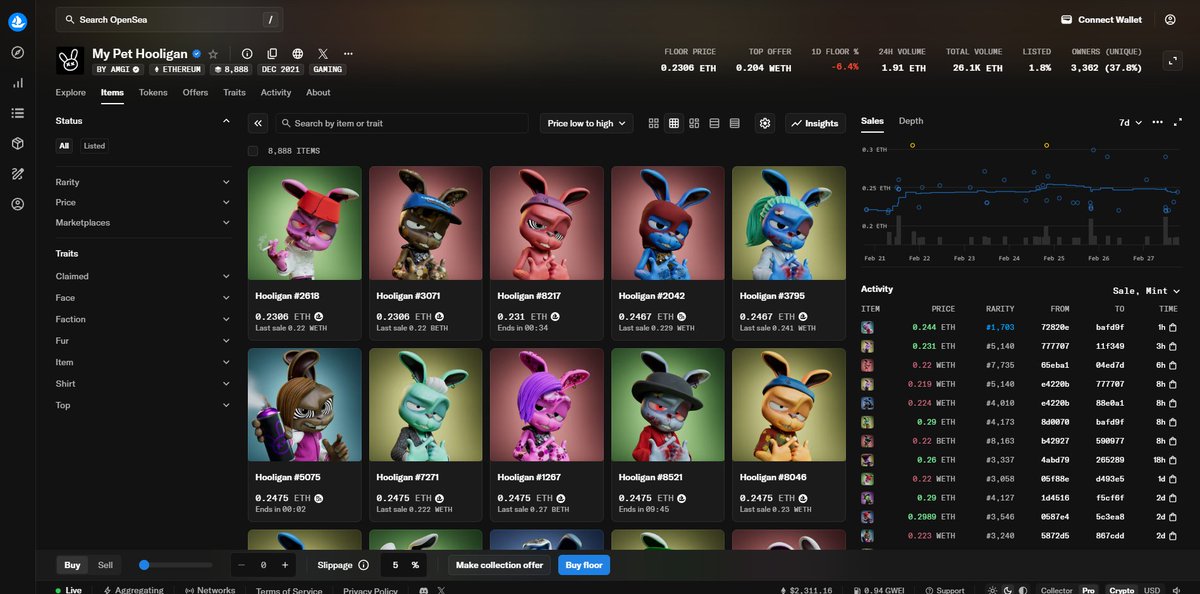Open the 7d chart time range dropdown

click(x=1129, y=122)
